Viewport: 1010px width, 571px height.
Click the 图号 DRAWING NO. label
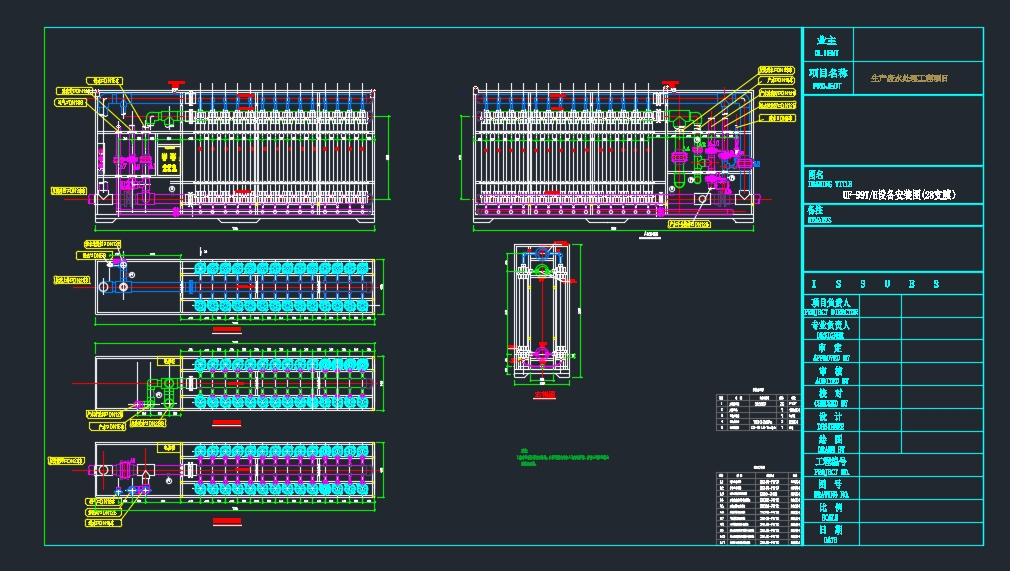pyautogui.click(x=831, y=489)
